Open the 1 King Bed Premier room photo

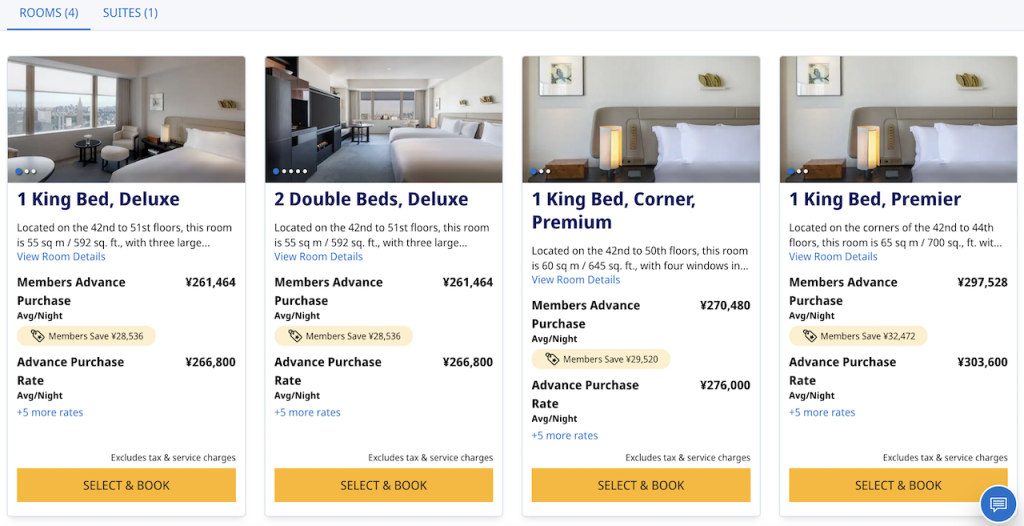[x=898, y=119]
